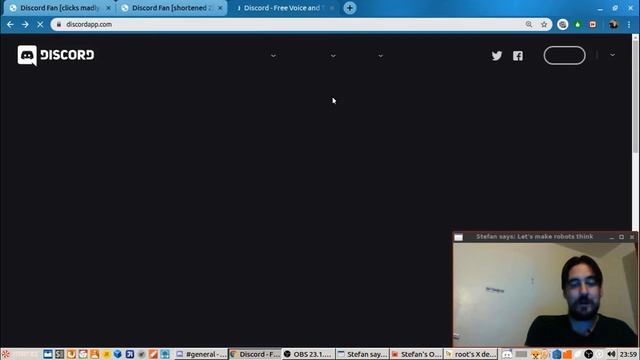Screen dimensions: 640x360
Task: Stop the page loading with the X button
Action: tap(40, 24)
